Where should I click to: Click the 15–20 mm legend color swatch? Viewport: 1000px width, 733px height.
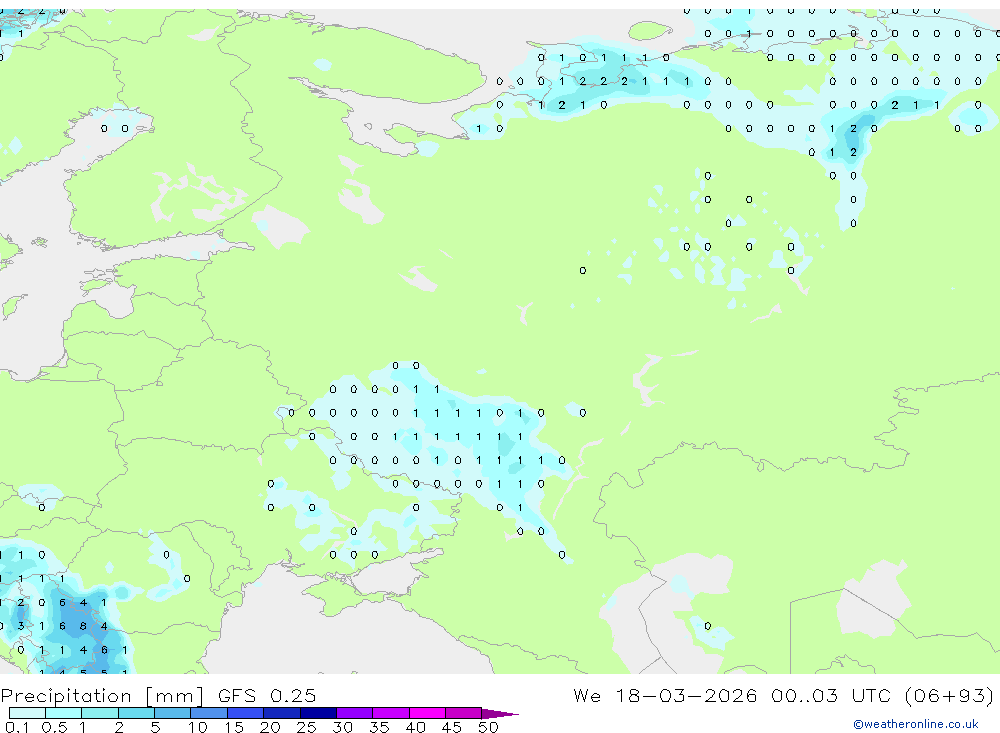point(246,713)
